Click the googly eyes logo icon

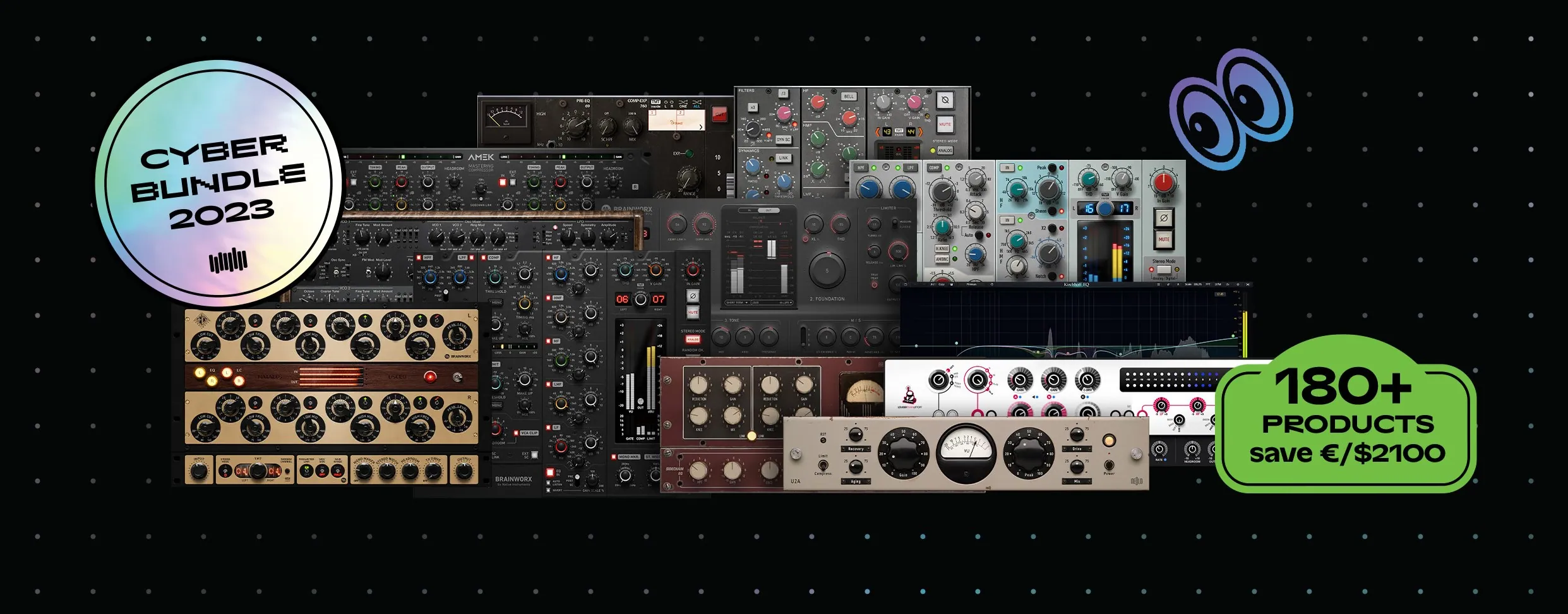(x=1230, y=108)
